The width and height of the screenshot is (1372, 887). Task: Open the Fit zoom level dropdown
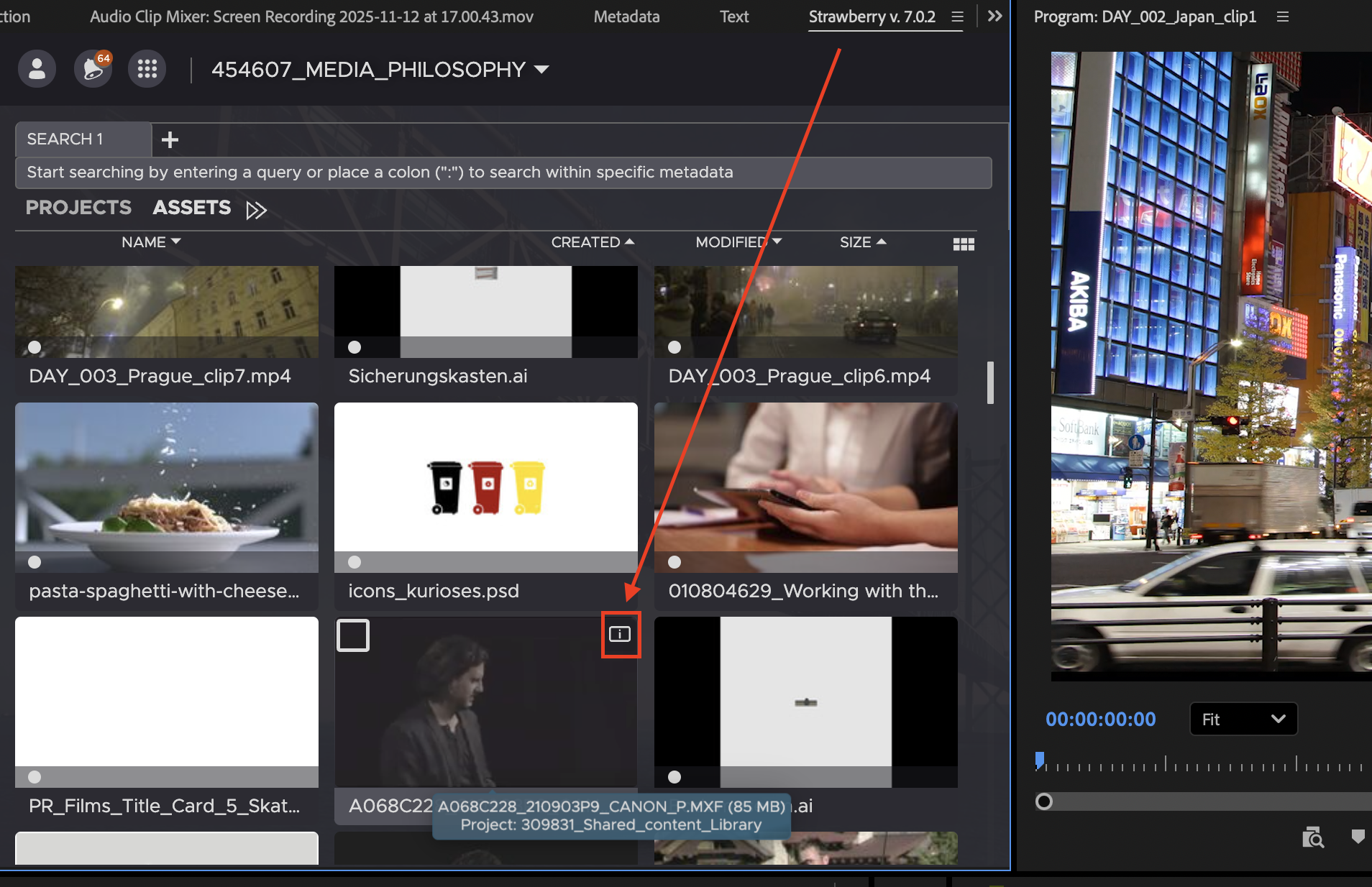click(1243, 720)
